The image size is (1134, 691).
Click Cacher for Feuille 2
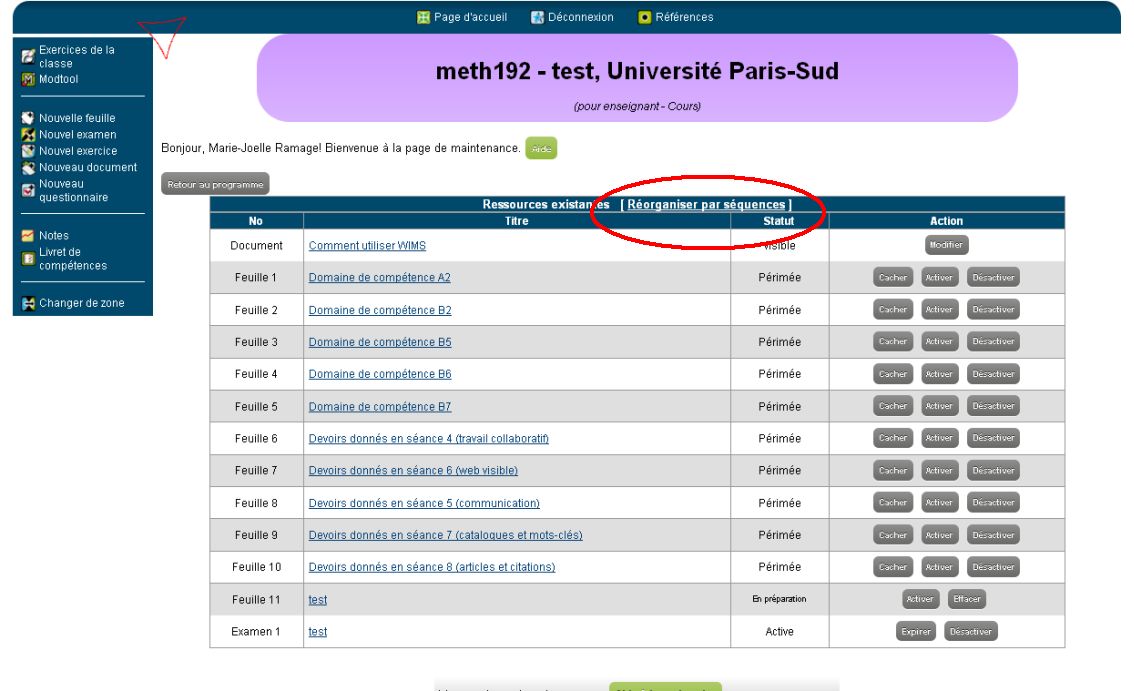coord(892,310)
